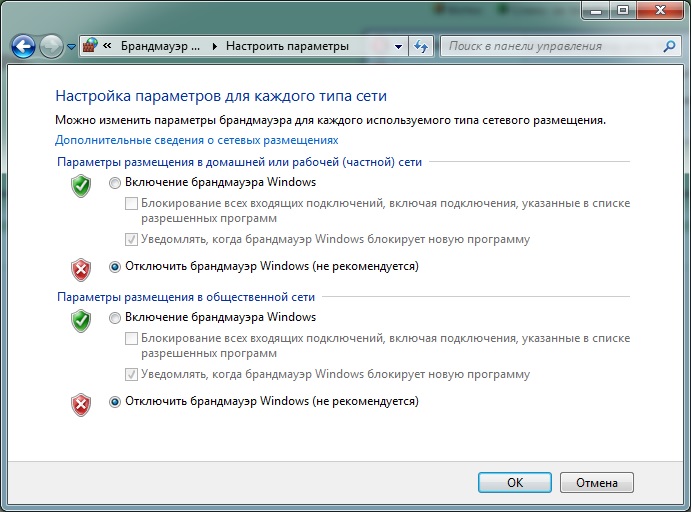Check block all incoming connections, public network

pos(131,339)
